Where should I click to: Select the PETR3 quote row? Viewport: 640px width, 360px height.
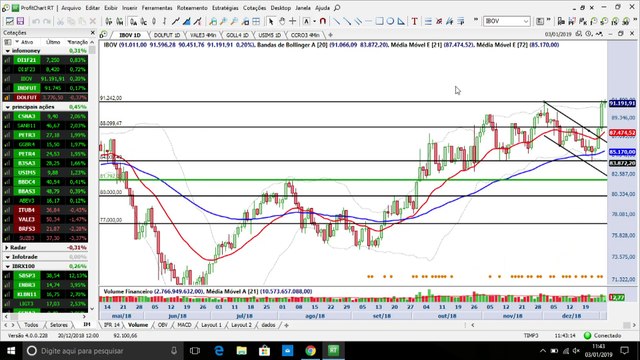(x=45, y=135)
